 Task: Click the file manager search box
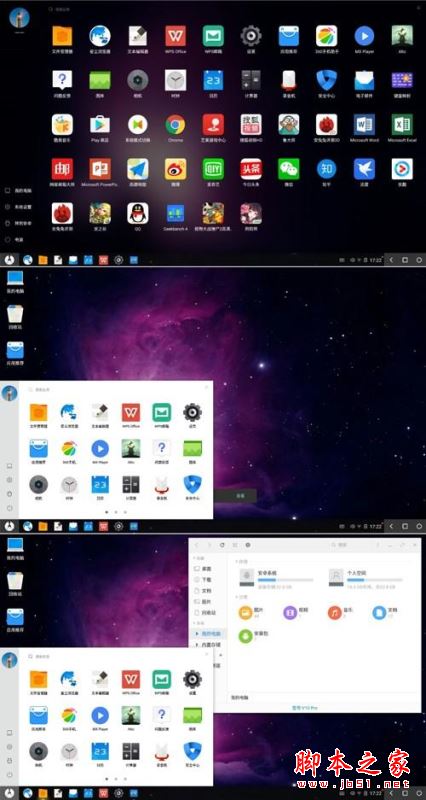point(347,545)
